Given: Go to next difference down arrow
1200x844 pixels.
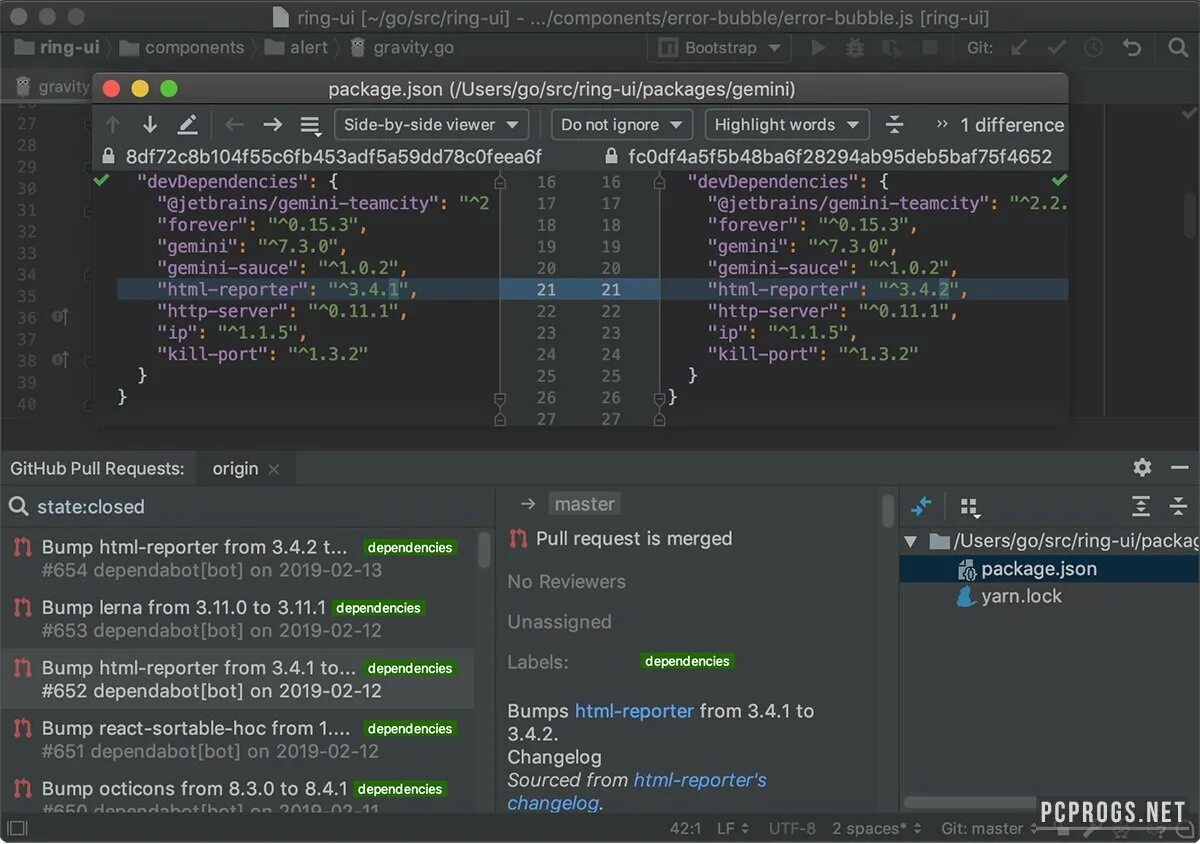Looking at the screenshot, I should pos(150,125).
